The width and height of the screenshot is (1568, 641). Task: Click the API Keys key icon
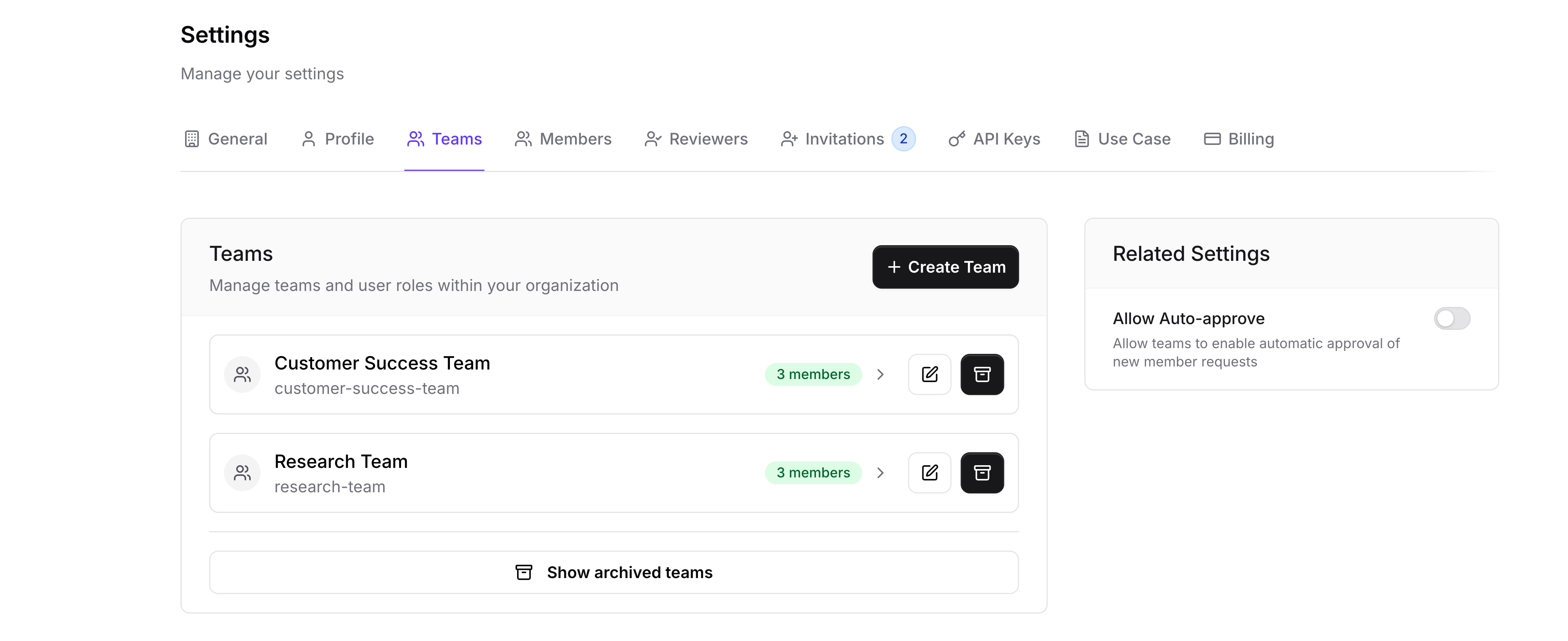point(956,139)
